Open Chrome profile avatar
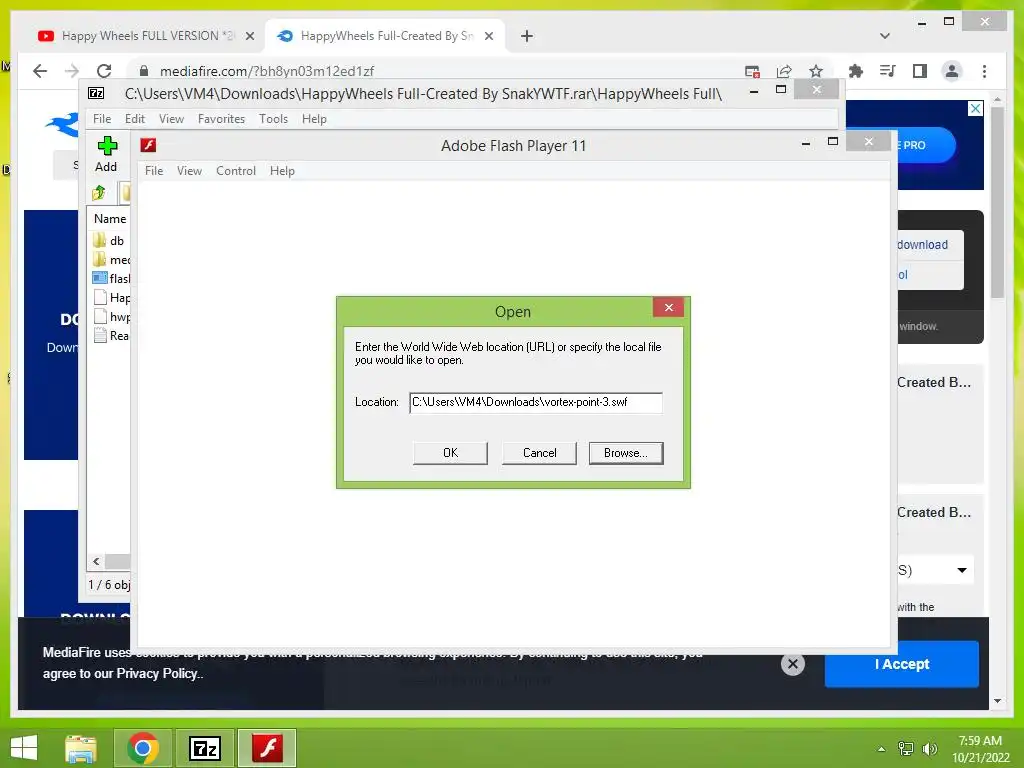The height and width of the screenshot is (768, 1024). (x=952, y=71)
